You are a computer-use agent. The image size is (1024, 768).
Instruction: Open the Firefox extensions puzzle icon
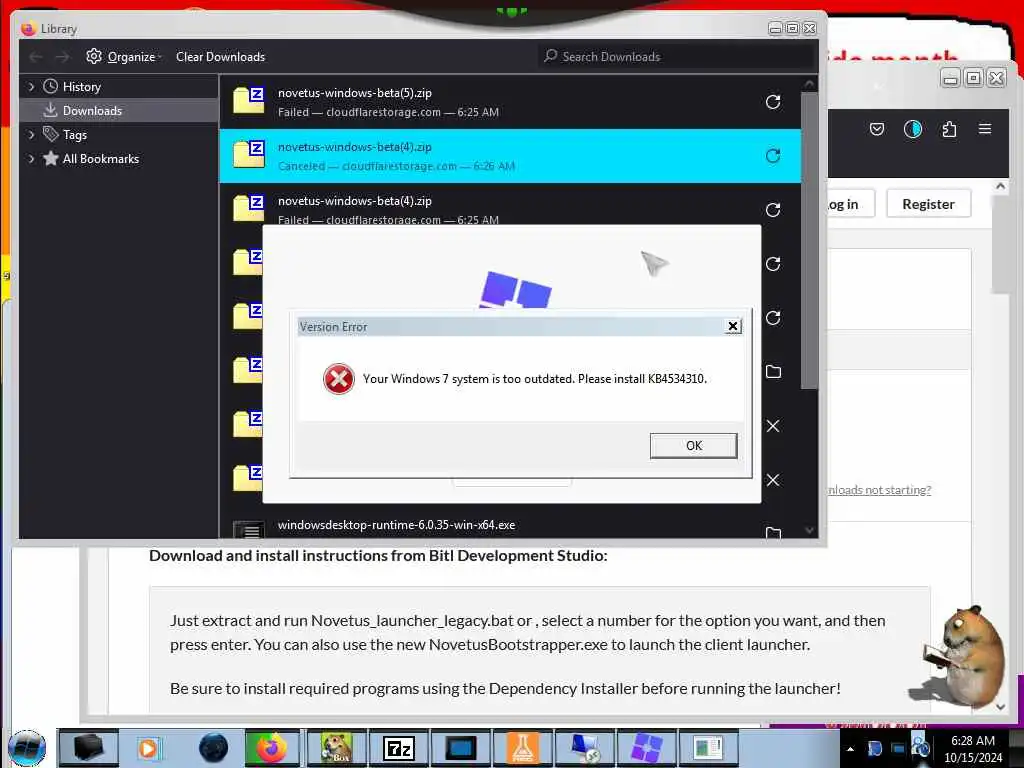click(949, 129)
